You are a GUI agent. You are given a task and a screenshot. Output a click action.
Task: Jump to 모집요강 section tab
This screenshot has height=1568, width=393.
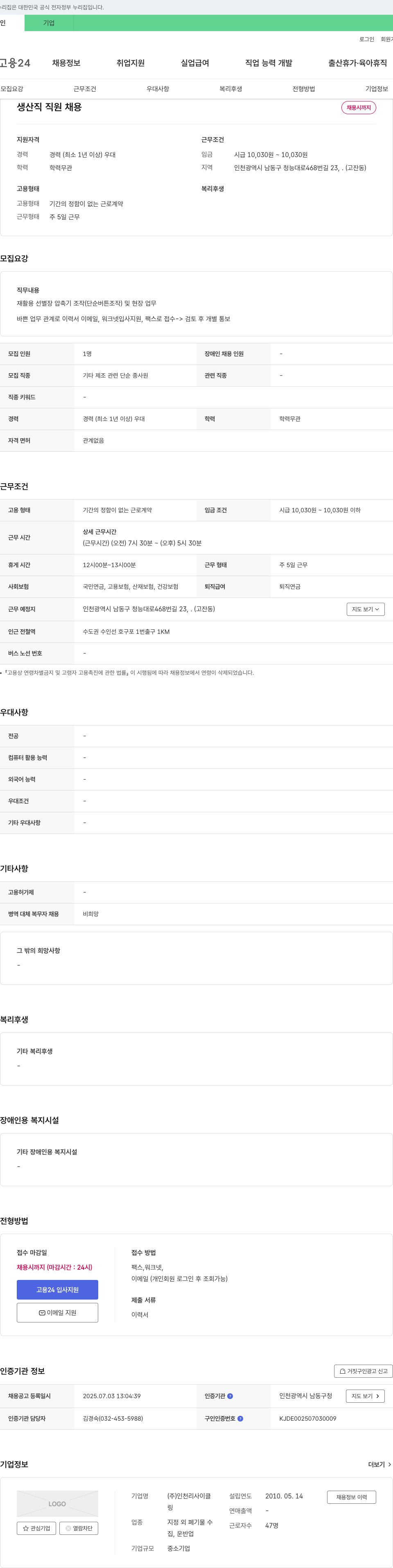pos(12,89)
